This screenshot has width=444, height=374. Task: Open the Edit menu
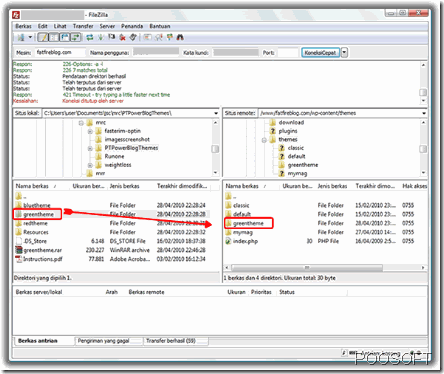coord(42,26)
